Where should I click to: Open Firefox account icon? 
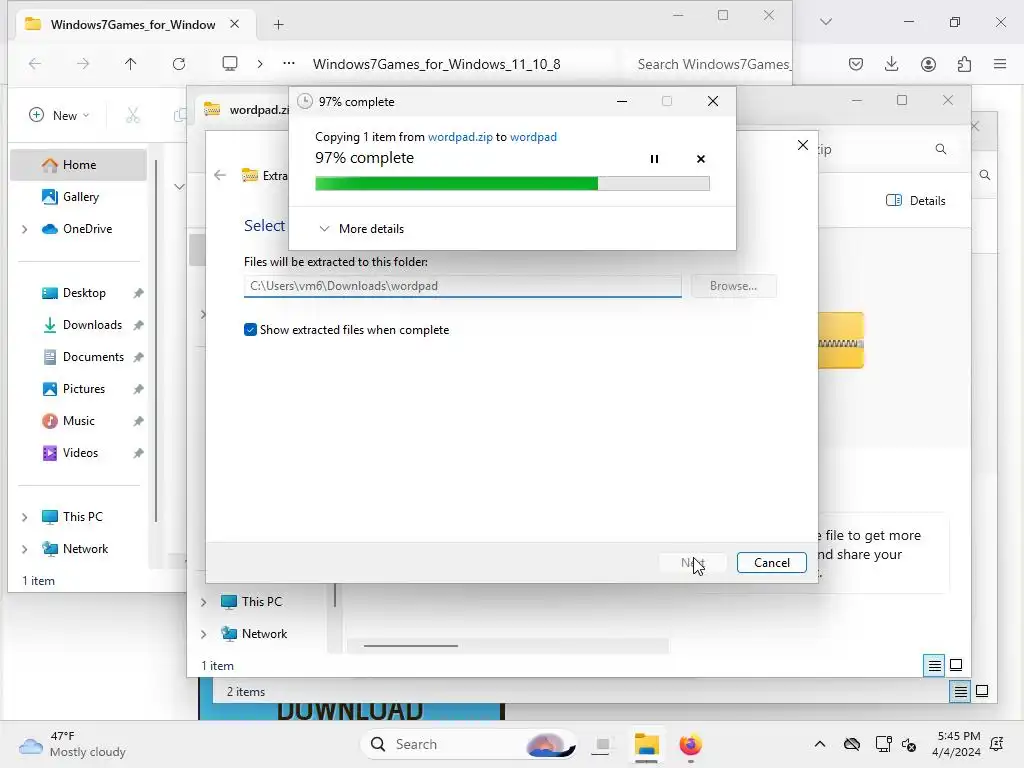point(928,63)
